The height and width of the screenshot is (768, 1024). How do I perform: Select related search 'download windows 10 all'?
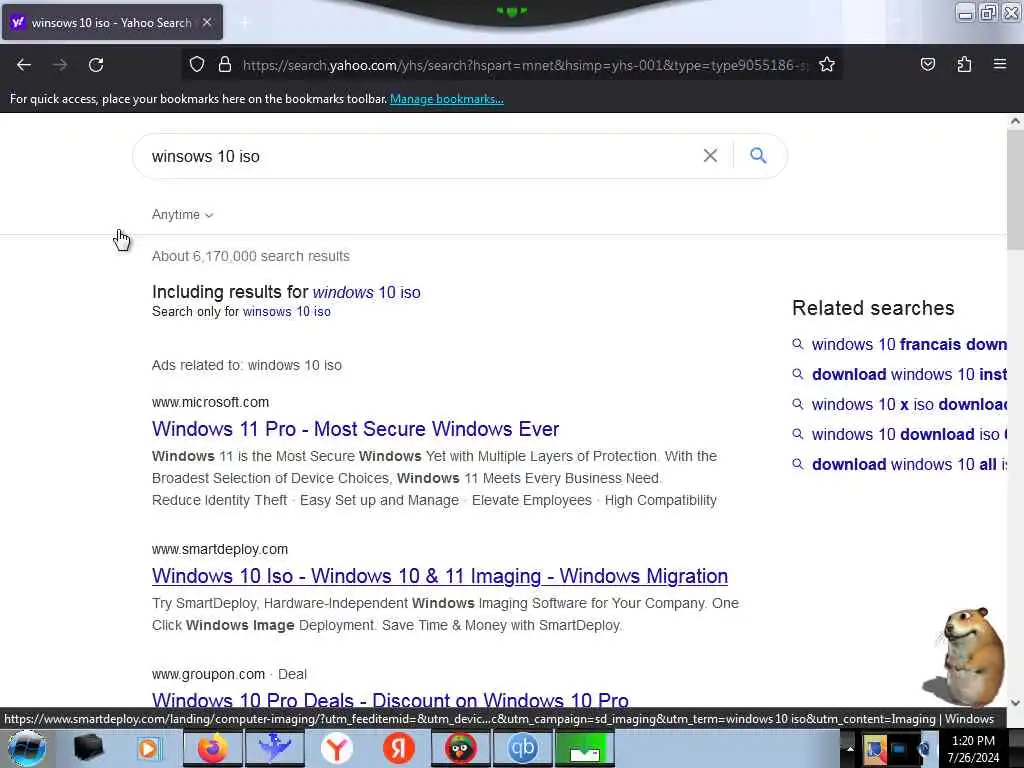point(908,464)
